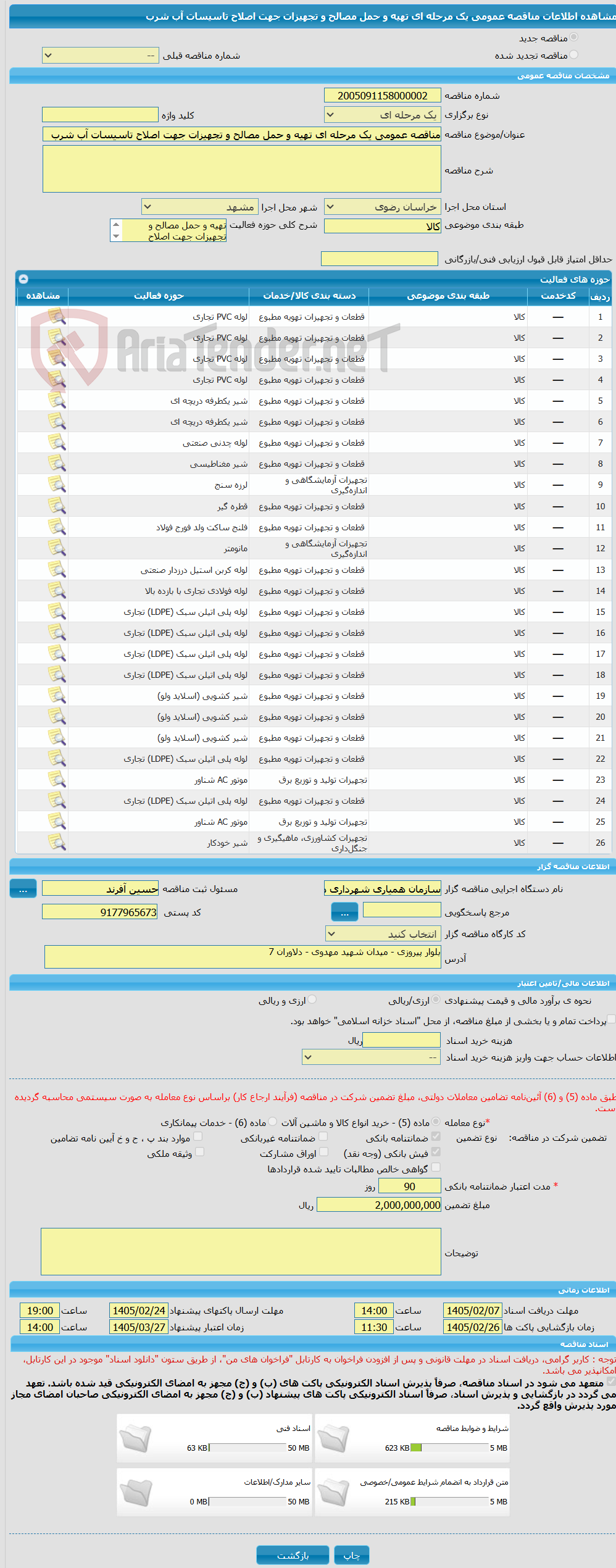Toggle property collateral checkbox (وثیقه ملکی)
Image resolution: width=616 pixels, height=1568 pixels.
pos(200,1152)
